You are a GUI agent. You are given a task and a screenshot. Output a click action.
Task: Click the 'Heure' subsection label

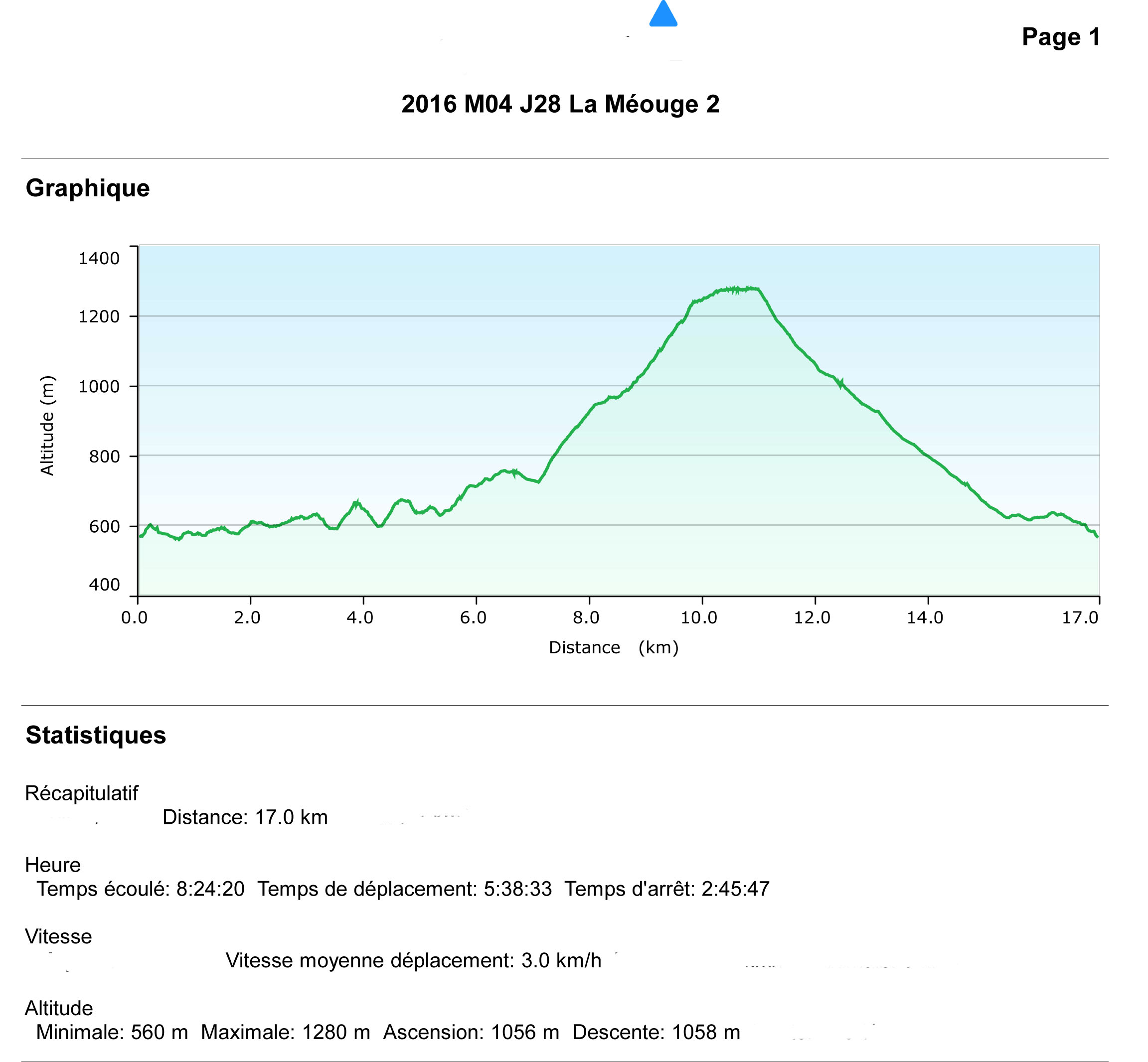coord(53,866)
